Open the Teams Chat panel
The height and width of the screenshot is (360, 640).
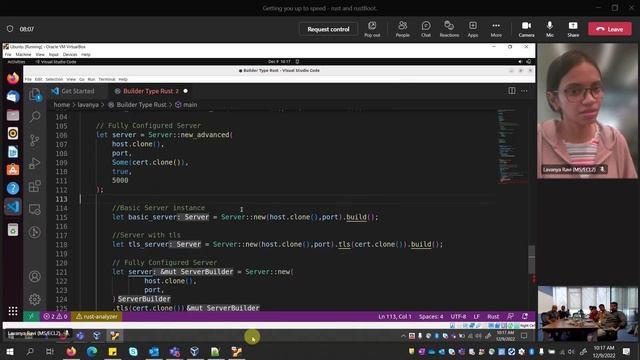tap(426, 29)
